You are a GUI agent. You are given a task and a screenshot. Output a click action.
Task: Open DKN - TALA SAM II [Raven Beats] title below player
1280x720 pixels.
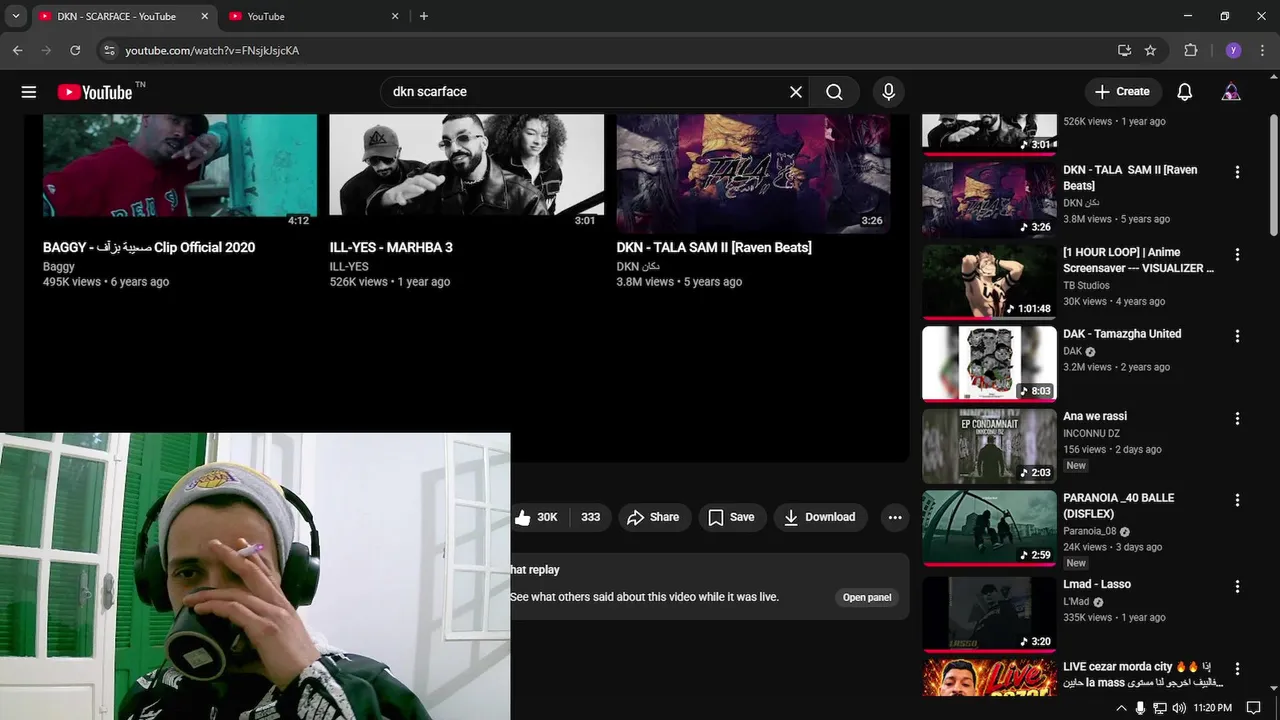coord(714,248)
